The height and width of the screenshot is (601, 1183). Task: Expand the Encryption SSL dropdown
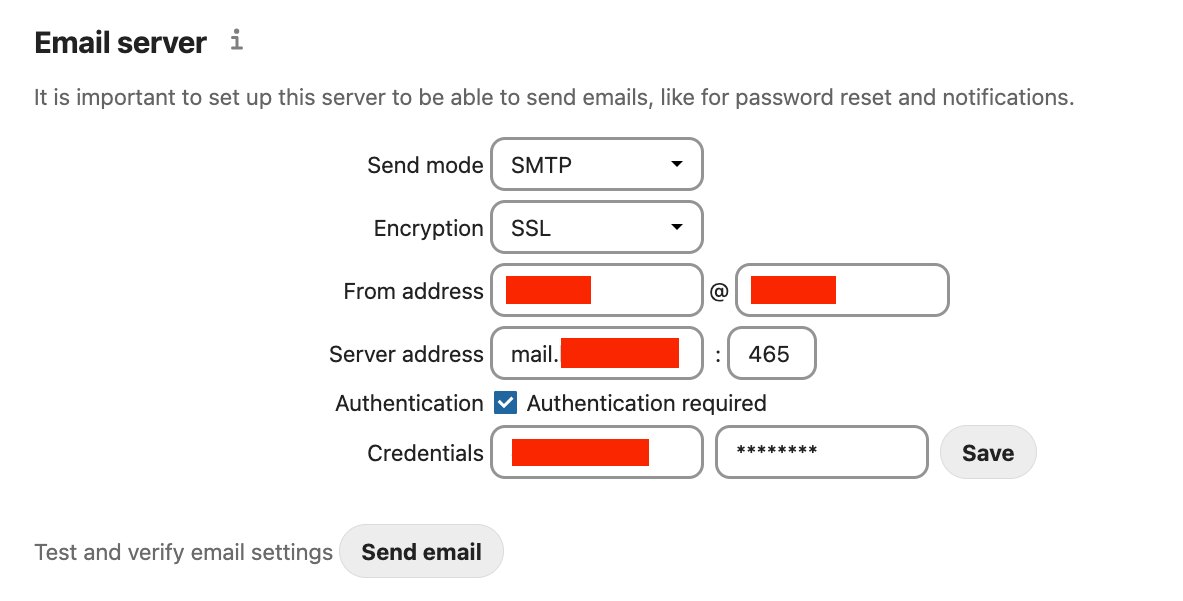coord(596,228)
